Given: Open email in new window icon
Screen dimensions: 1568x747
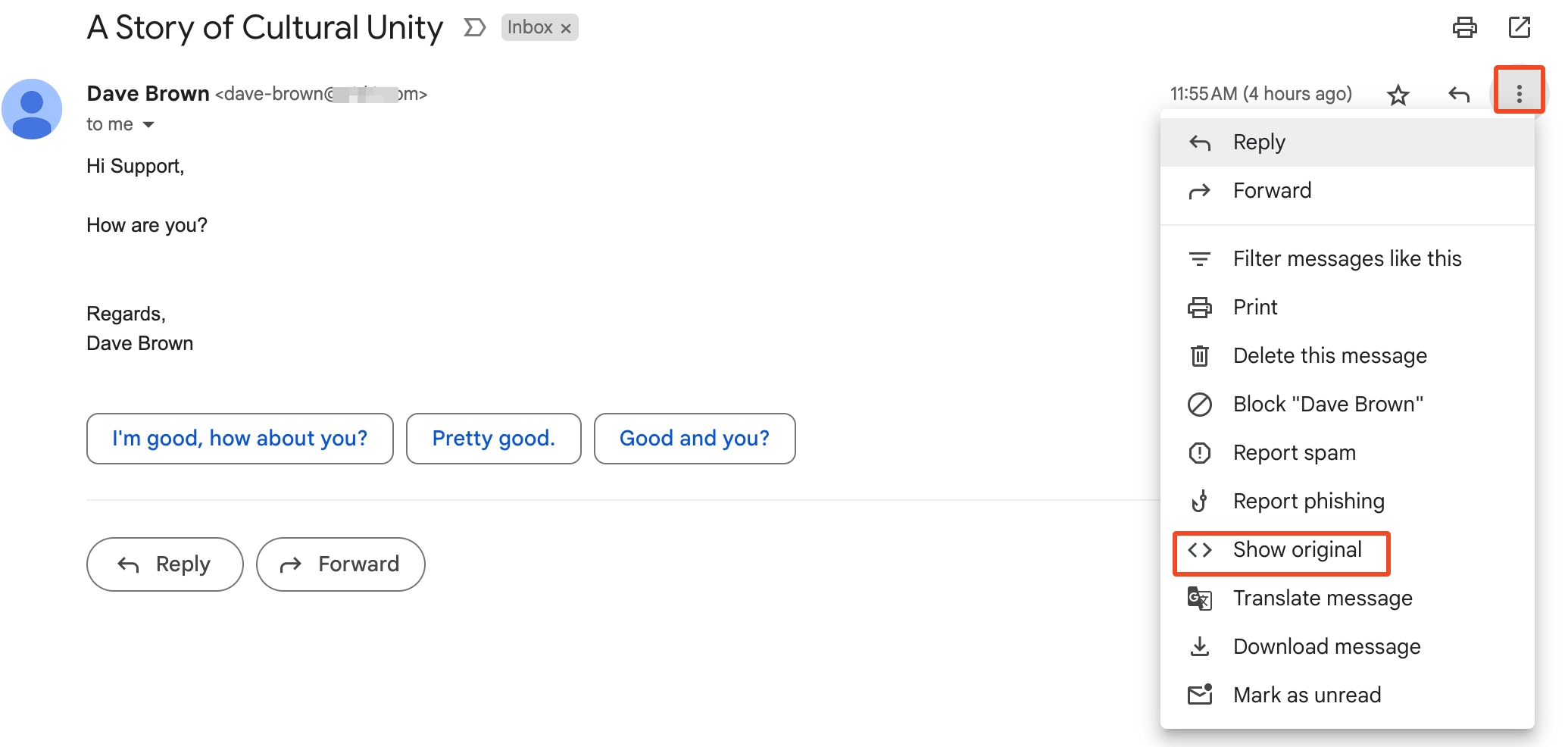Looking at the screenshot, I should pyautogui.click(x=1519, y=28).
